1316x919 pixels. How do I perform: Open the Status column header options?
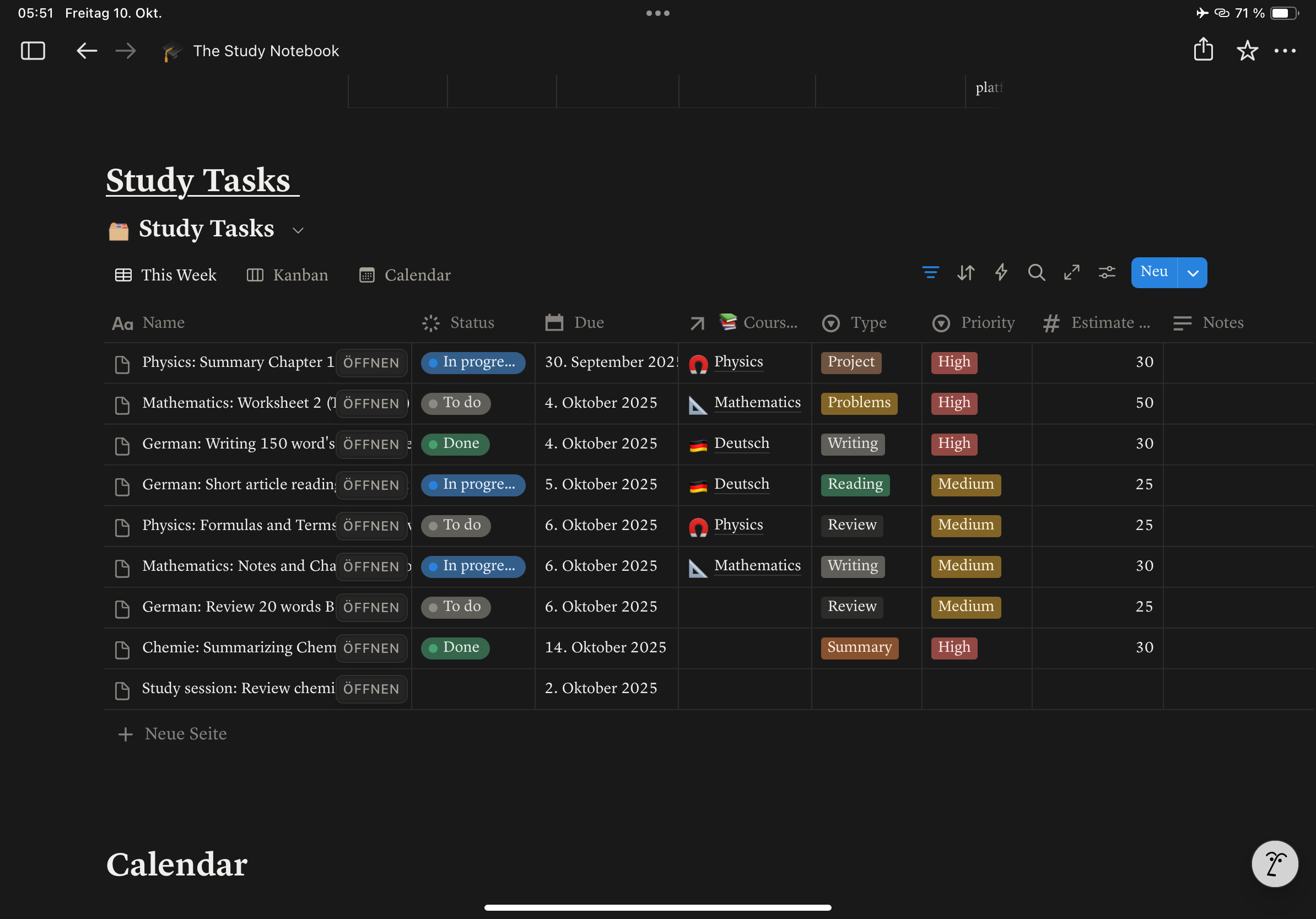[x=471, y=322]
